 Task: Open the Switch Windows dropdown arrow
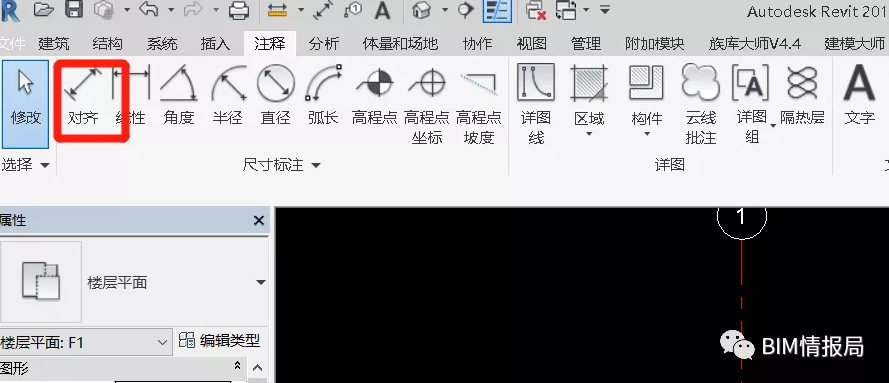(x=586, y=10)
